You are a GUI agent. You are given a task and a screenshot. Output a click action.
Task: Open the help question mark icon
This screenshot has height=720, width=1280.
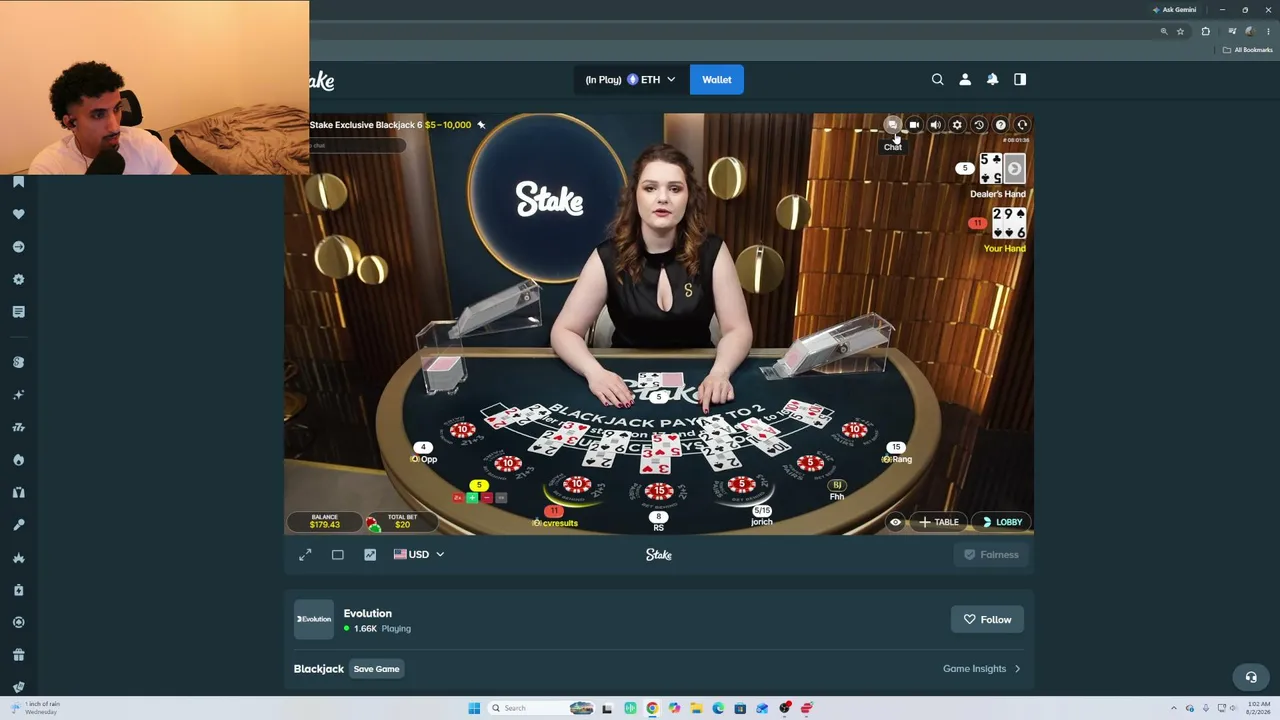pyautogui.click(x=1001, y=125)
